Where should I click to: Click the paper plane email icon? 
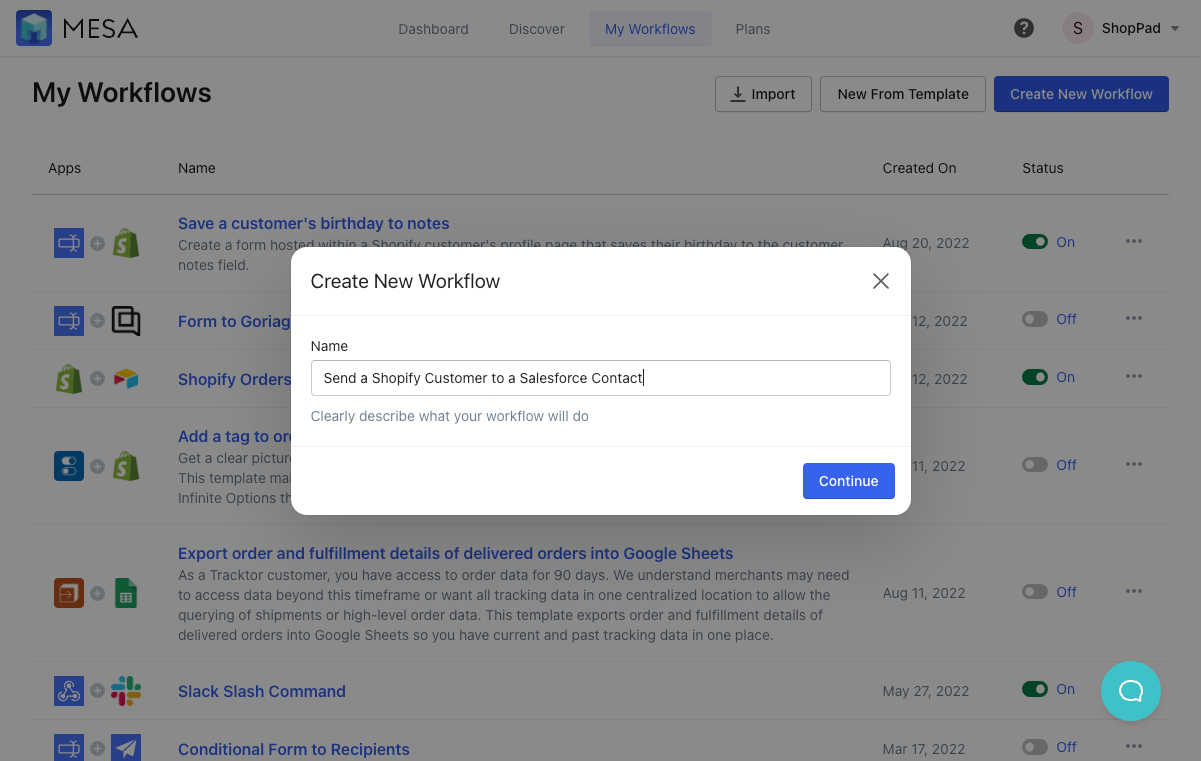pyautogui.click(x=126, y=748)
